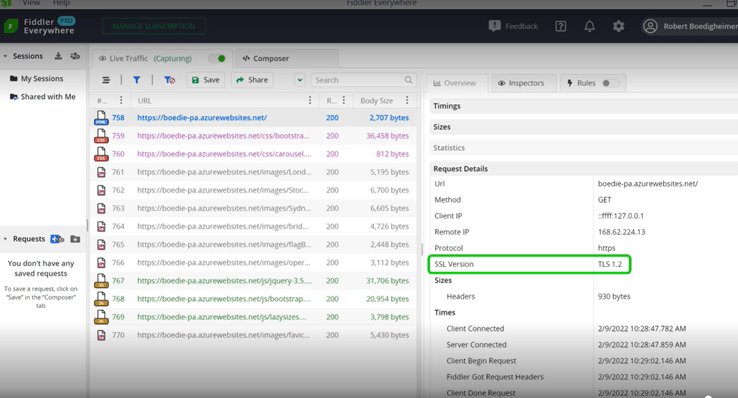Click the Manage Subscription button
Viewport: 738px width, 398px height.
click(x=154, y=26)
